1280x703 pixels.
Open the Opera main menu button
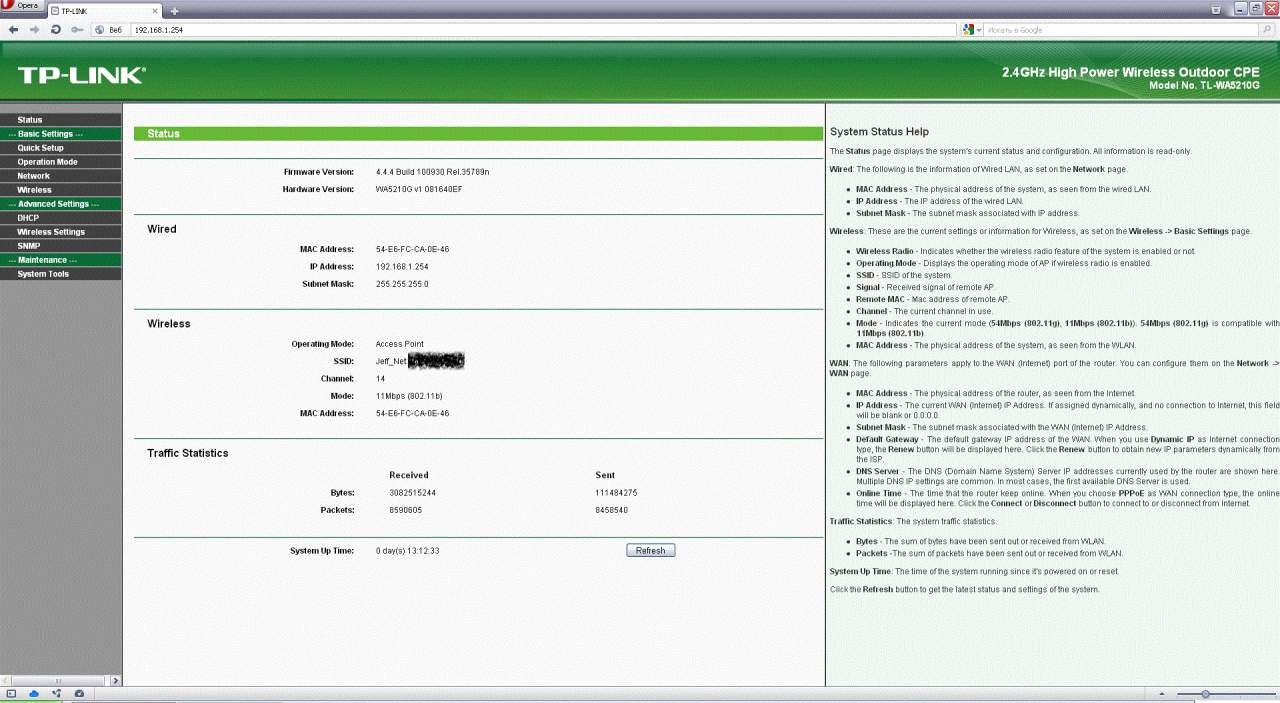coord(21,7)
